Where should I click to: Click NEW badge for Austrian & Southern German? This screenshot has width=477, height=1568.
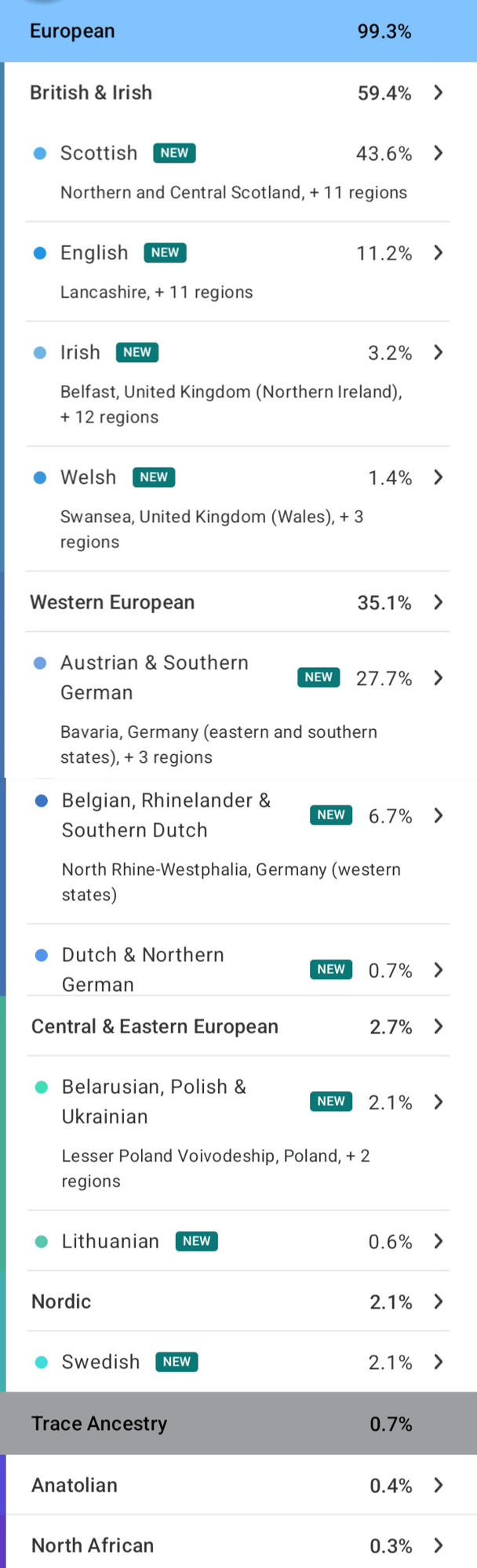[x=319, y=677]
